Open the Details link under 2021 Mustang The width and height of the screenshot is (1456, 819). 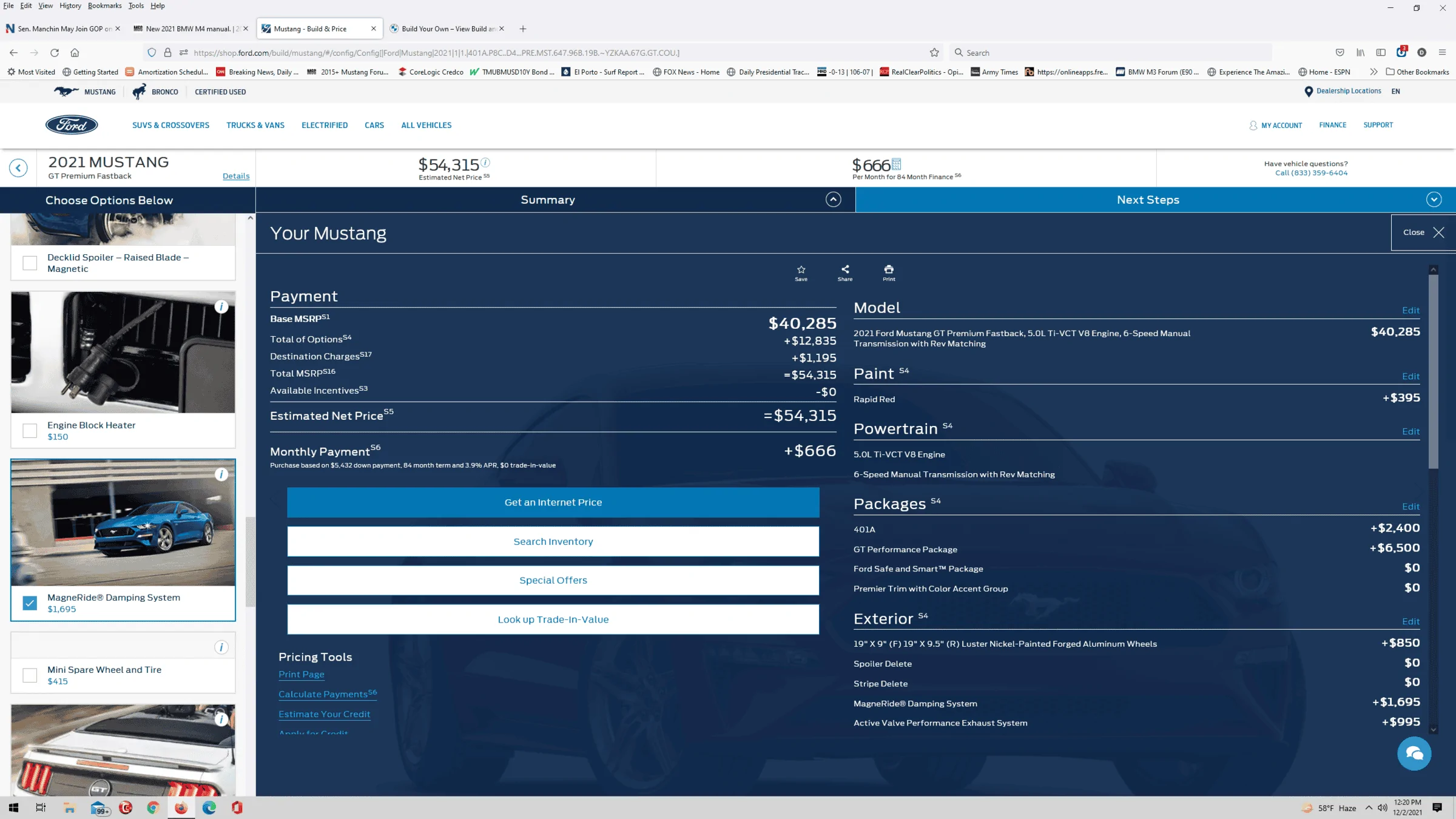tap(236, 176)
